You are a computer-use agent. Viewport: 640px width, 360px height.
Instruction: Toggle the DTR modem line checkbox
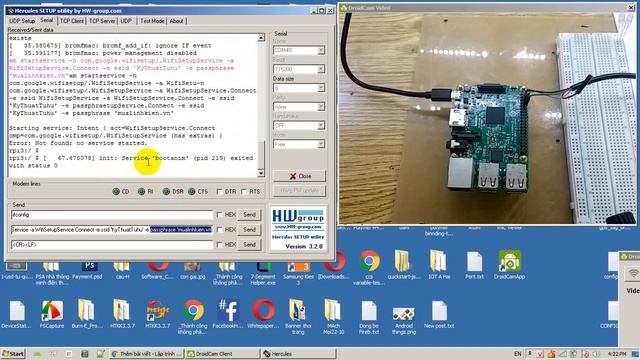[x=220, y=191]
